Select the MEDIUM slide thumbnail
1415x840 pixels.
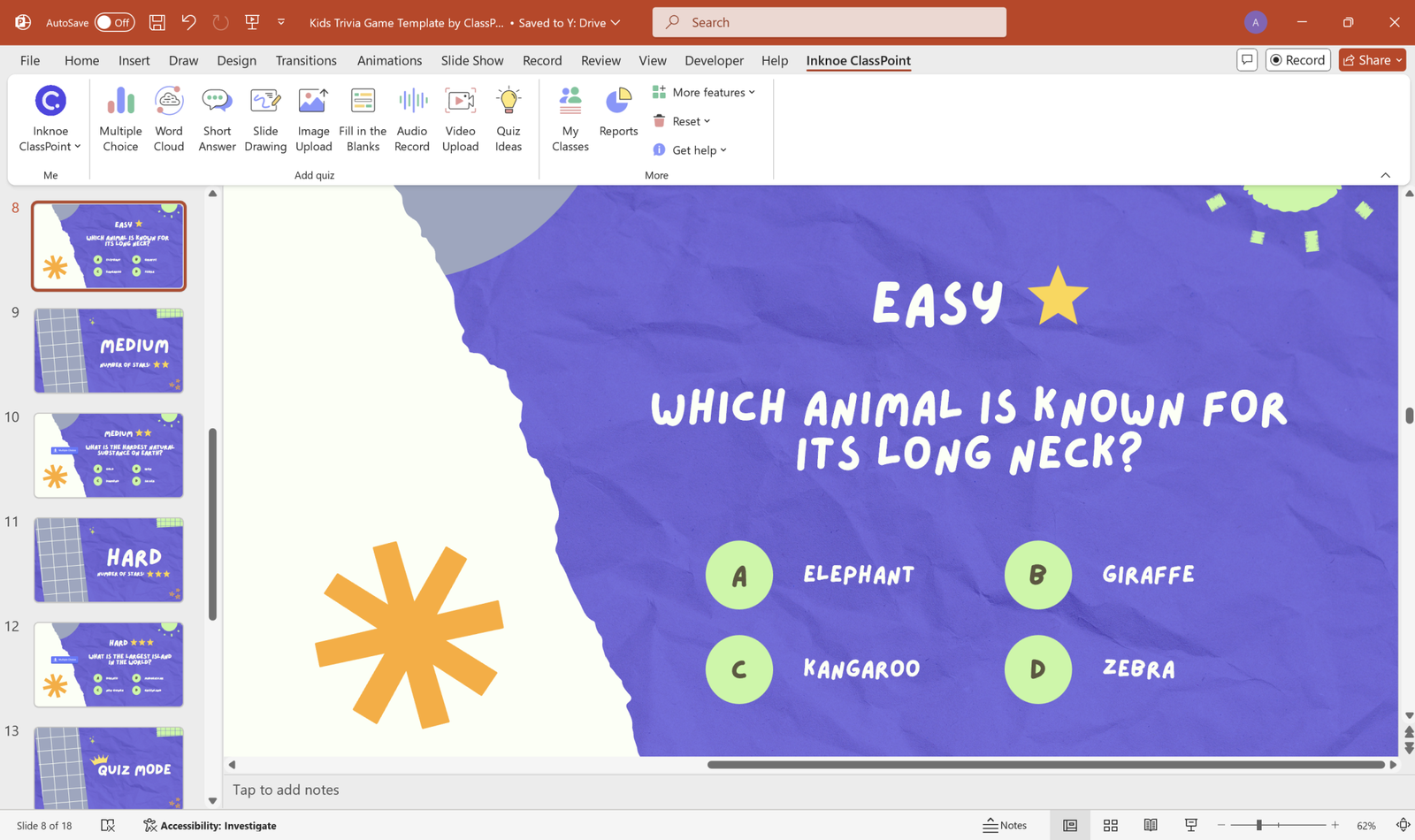108,350
